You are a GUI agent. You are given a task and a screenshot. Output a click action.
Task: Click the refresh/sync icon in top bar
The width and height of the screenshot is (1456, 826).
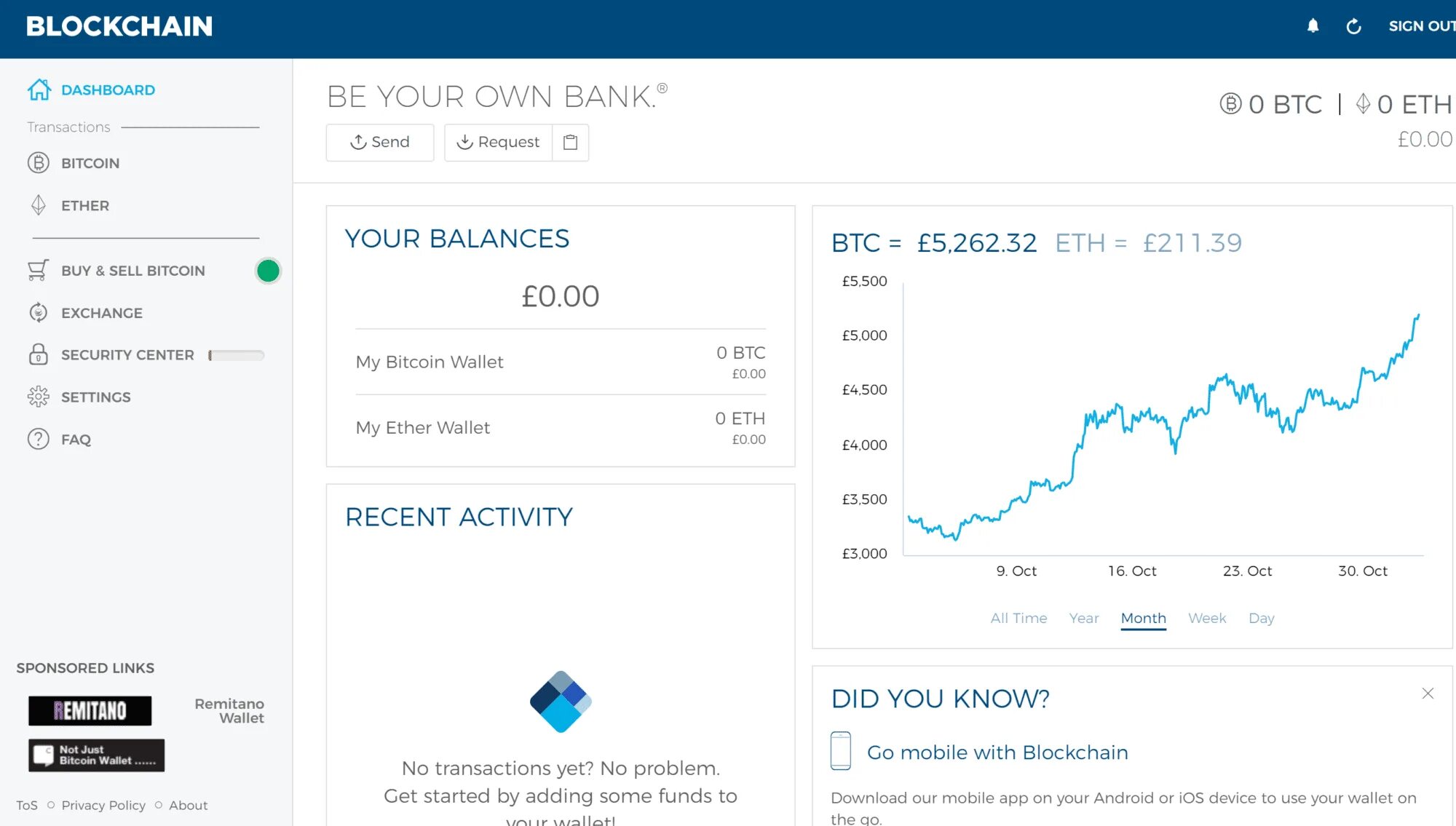tap(1352, 27)
